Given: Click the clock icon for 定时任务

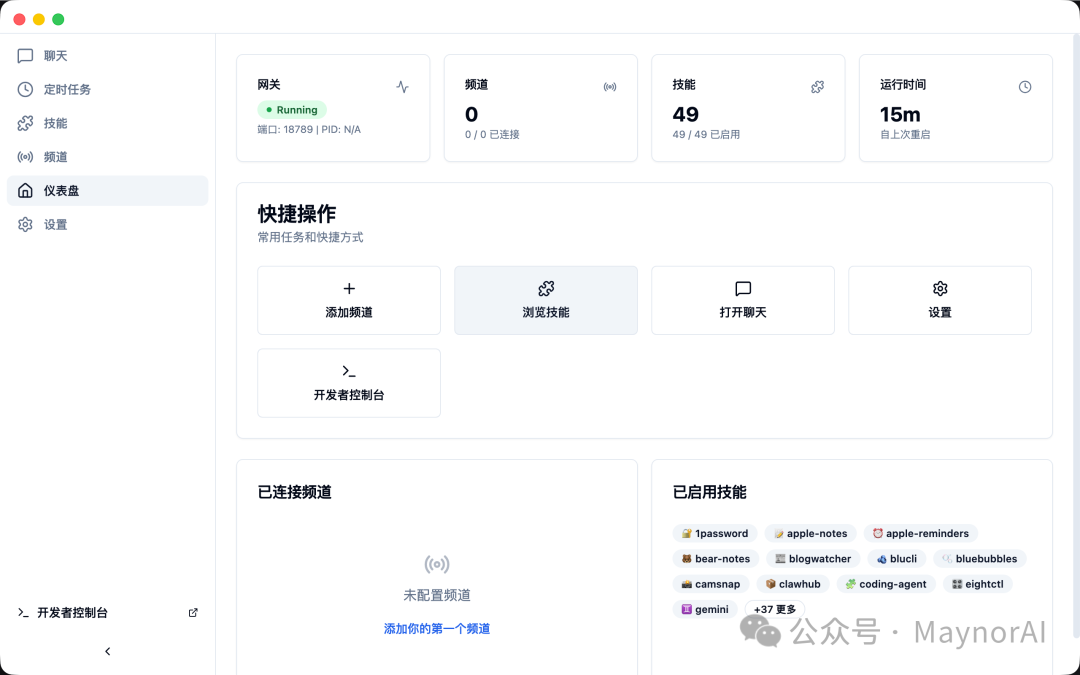Looking at the screenshot, I should click(x=25, y=89).
